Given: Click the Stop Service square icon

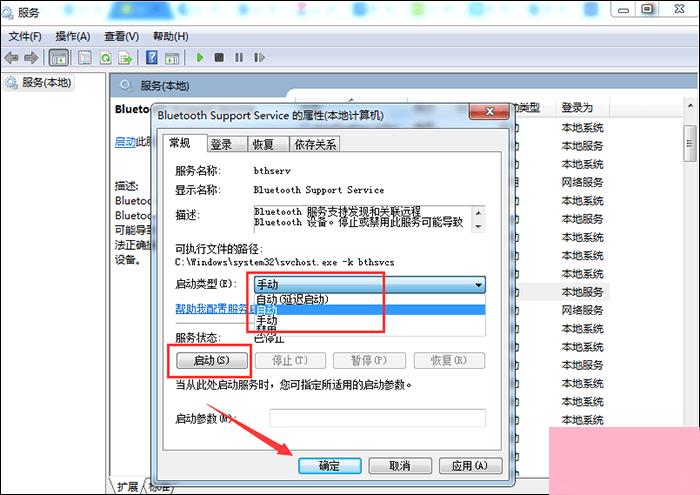Looking at the screenshot, I should [219, 58].
